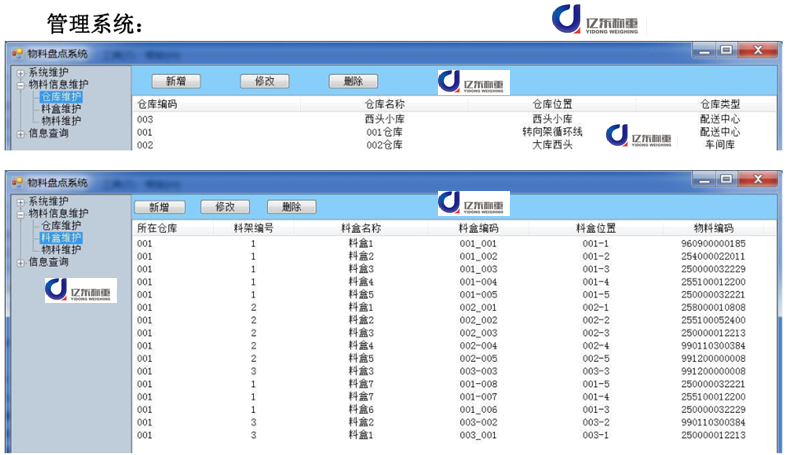Expand 系统维护 node in the upper window tree
796x455 pixels.
tap(21, 73)
